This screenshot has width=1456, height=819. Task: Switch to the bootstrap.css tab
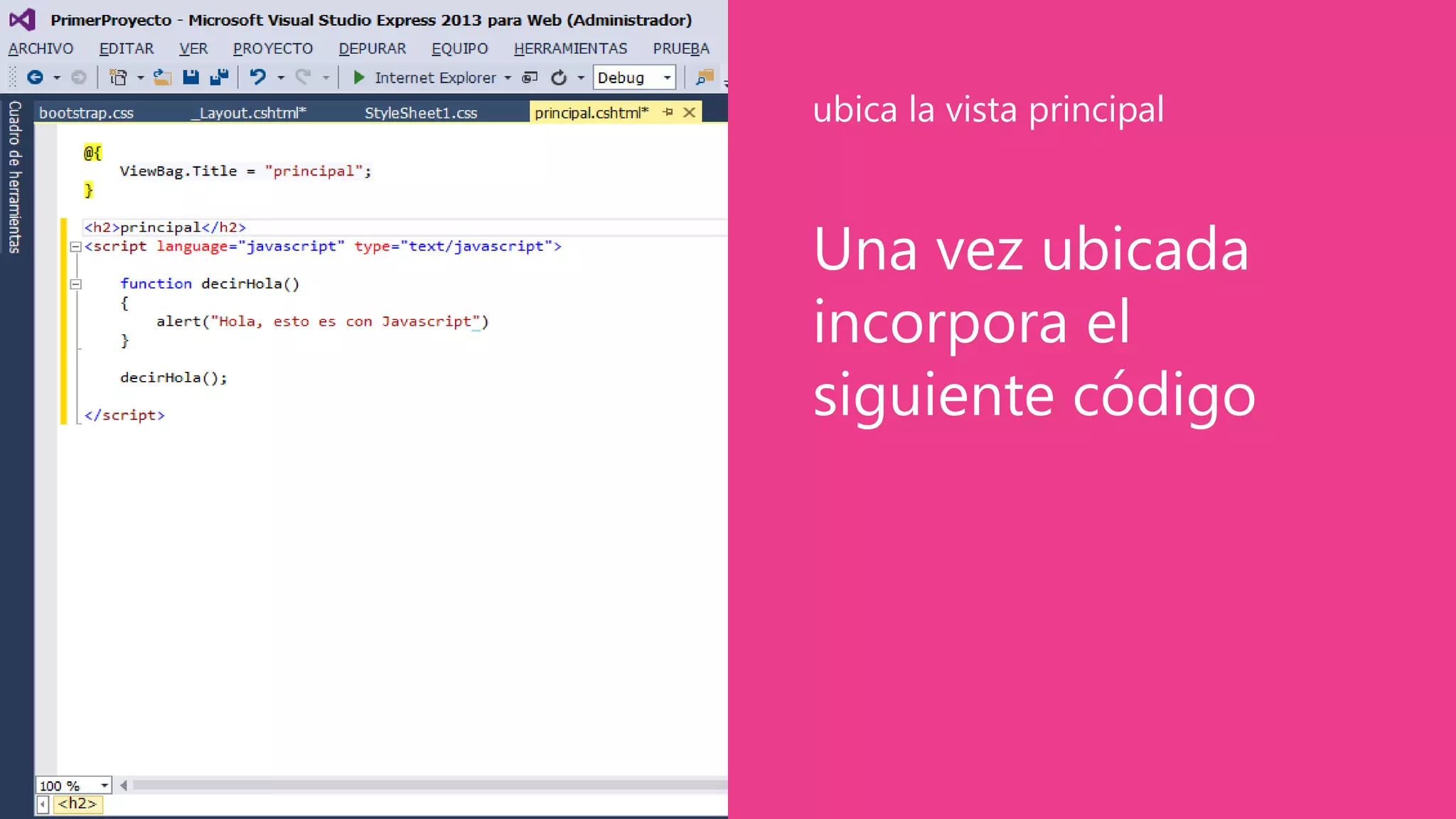coord(86,112)
